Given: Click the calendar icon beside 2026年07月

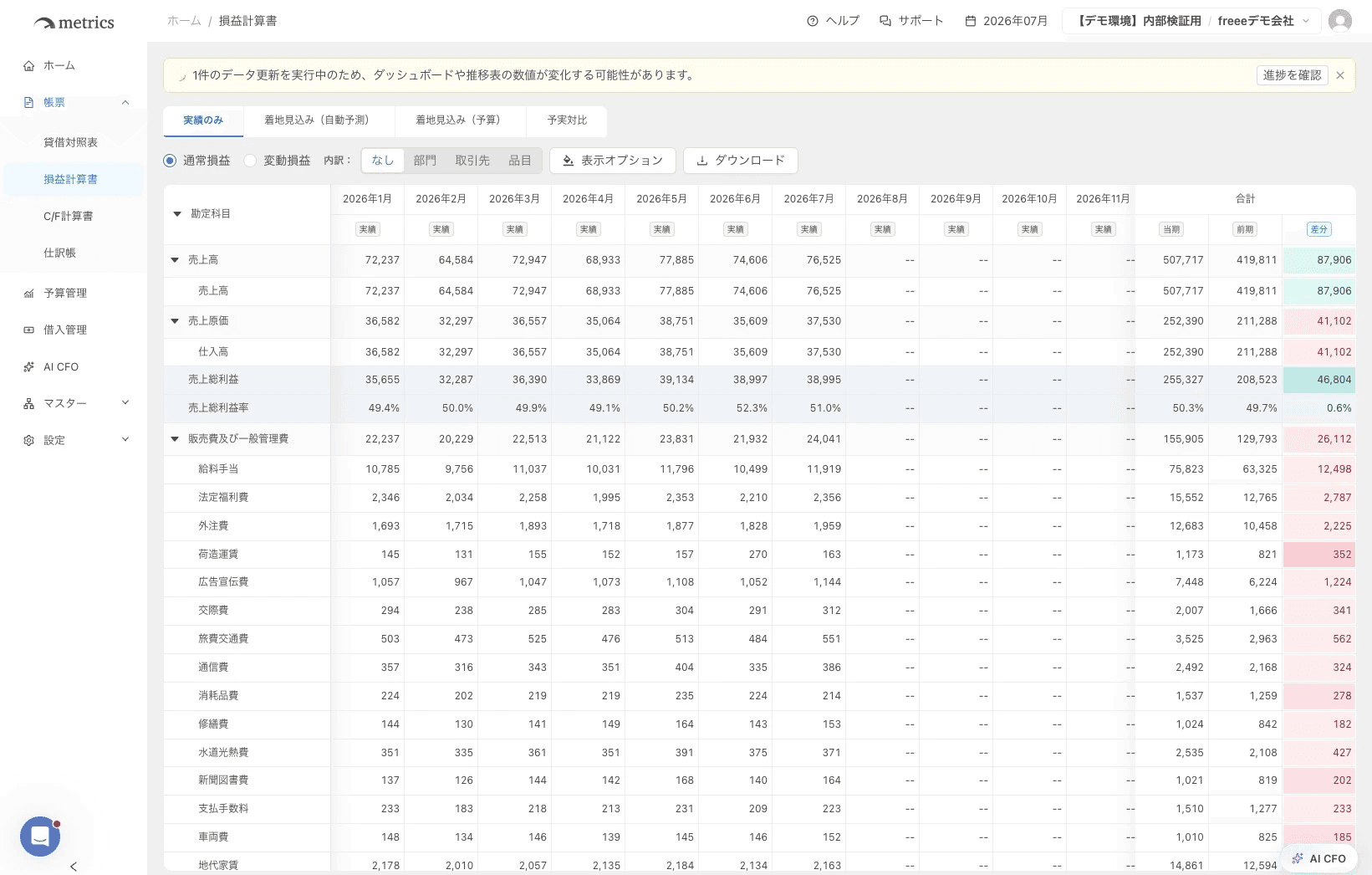Looking at the screenshot, I should click(971, 21).
